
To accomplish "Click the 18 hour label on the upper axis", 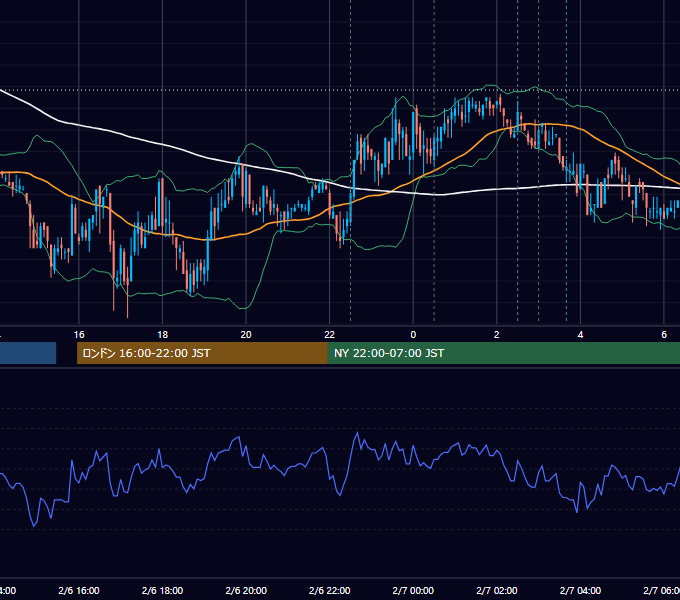I will click(x=162, y=335).
